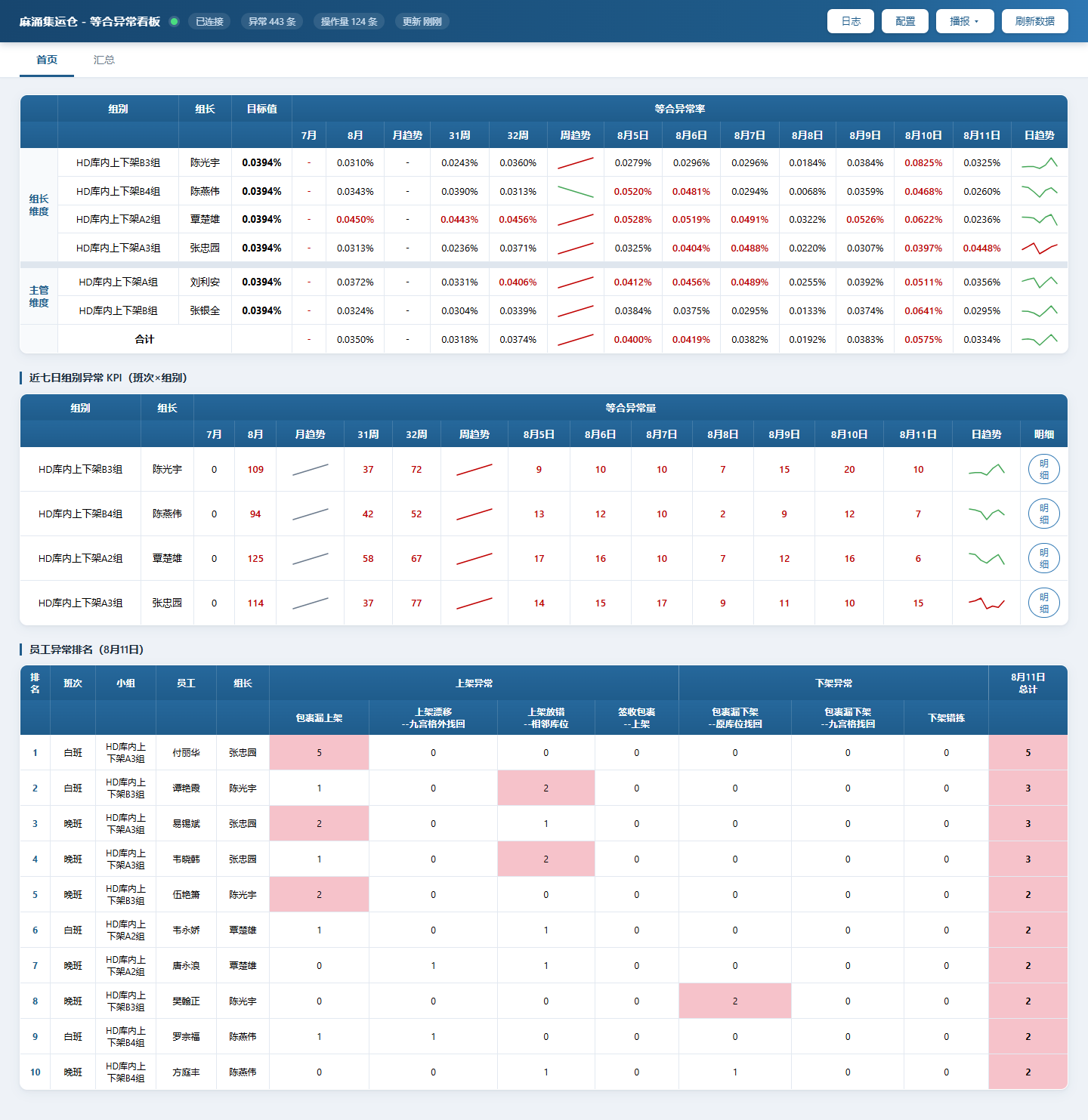Click daily trend sparkline for 覃楚雄 rate row
Image resolution: width=1088 pixels, height=1120 pixels.
coord(1040,219)
